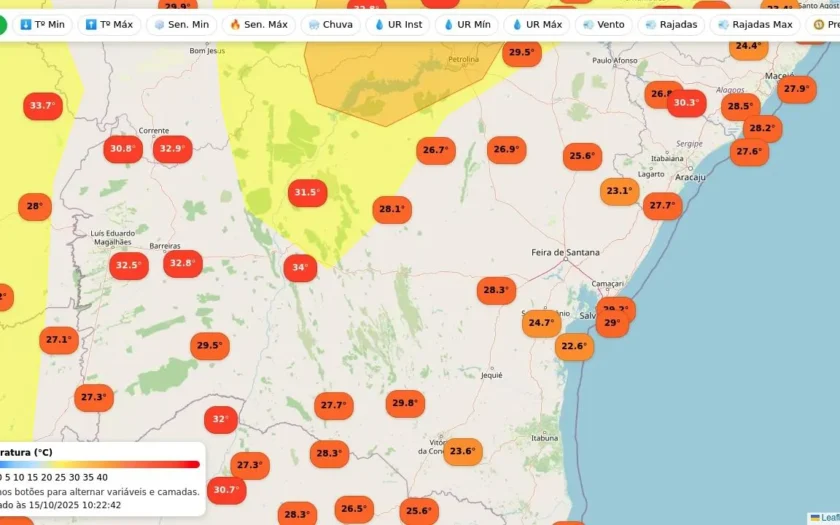Click the 32.8° marker near Barreiras
The height and width of the screenshot is (525, 840).
(183, 263)
